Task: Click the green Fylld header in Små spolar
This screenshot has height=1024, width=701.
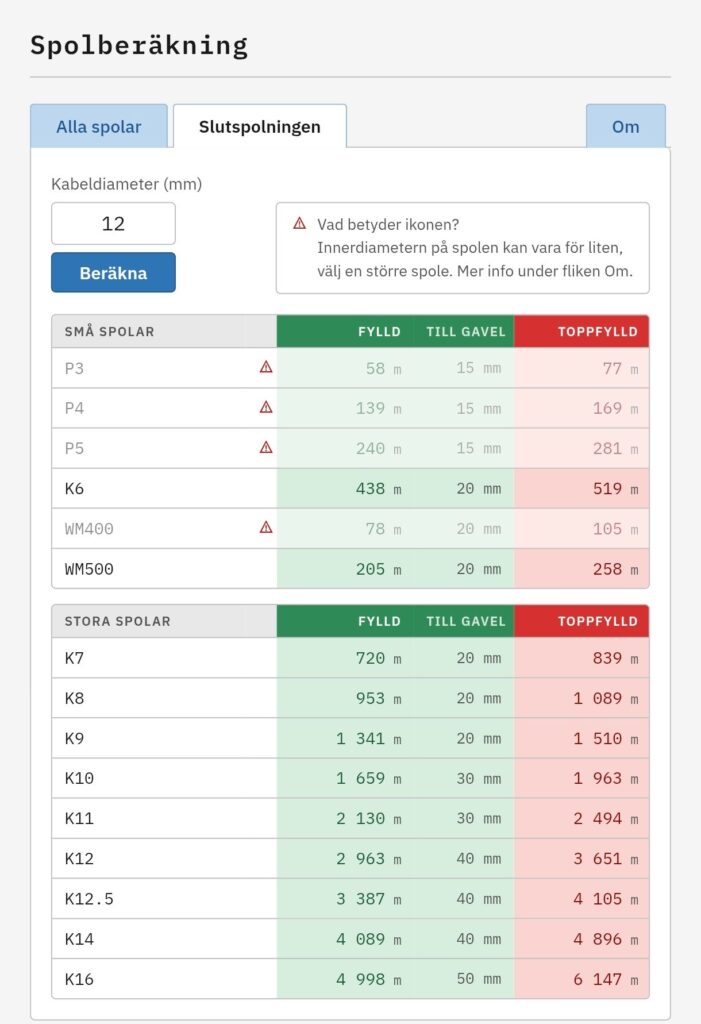Action: pos(379,331)
